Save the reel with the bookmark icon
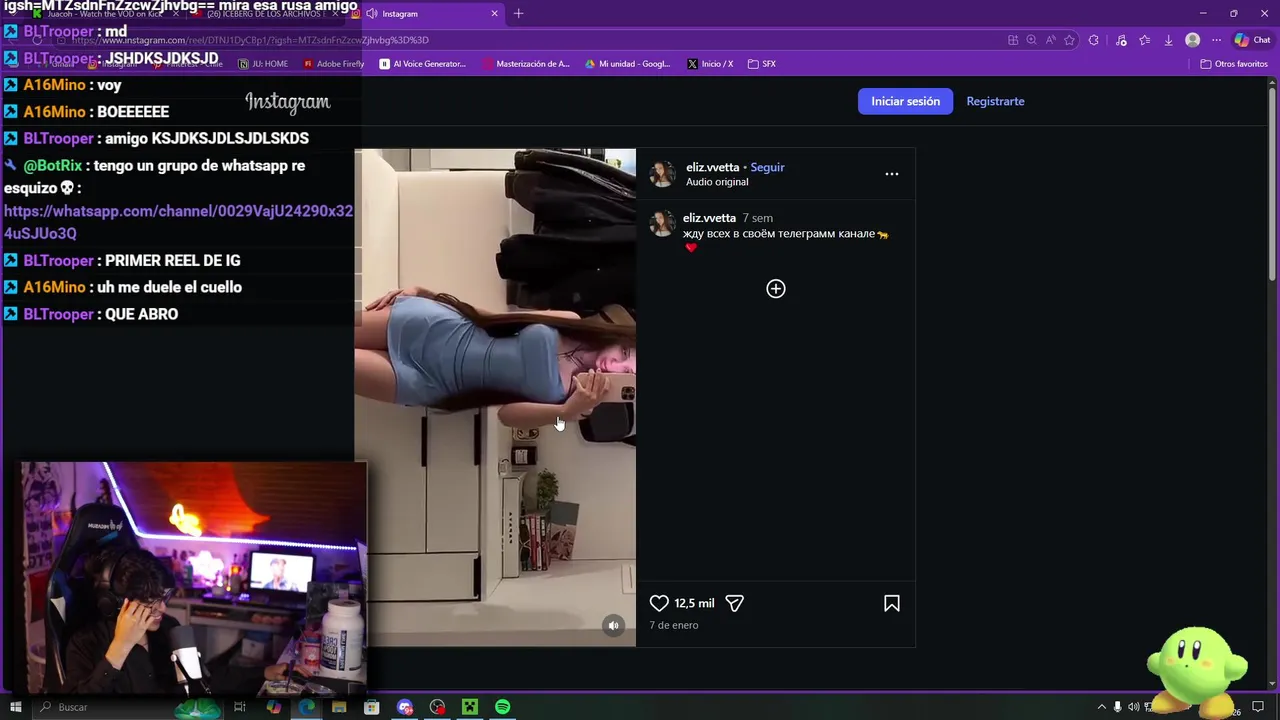 point(892,603)
